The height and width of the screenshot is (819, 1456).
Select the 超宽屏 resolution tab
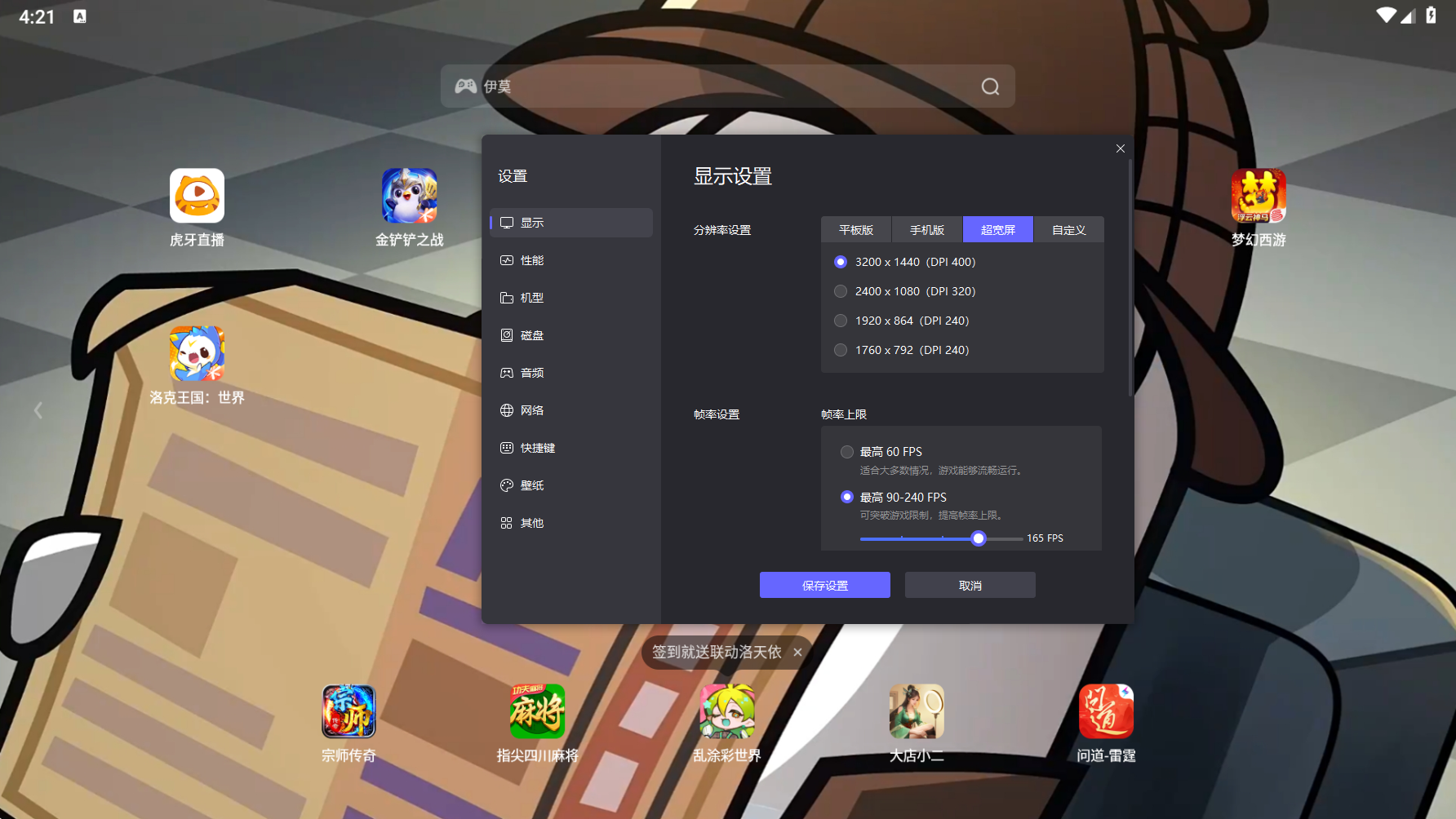click(998, 230)
